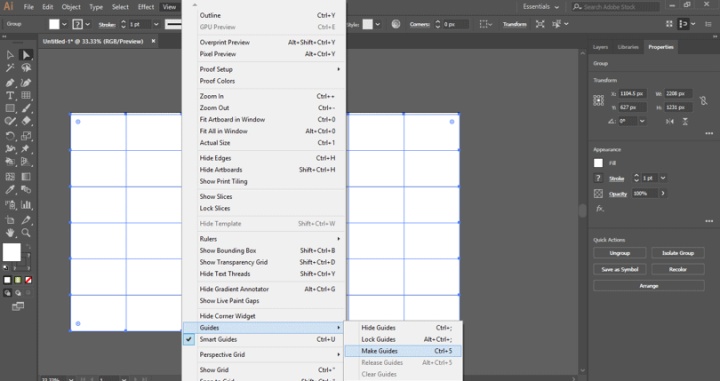
Task: Choose Hide Guides from the submenu
Action: [x=403, y=328]
